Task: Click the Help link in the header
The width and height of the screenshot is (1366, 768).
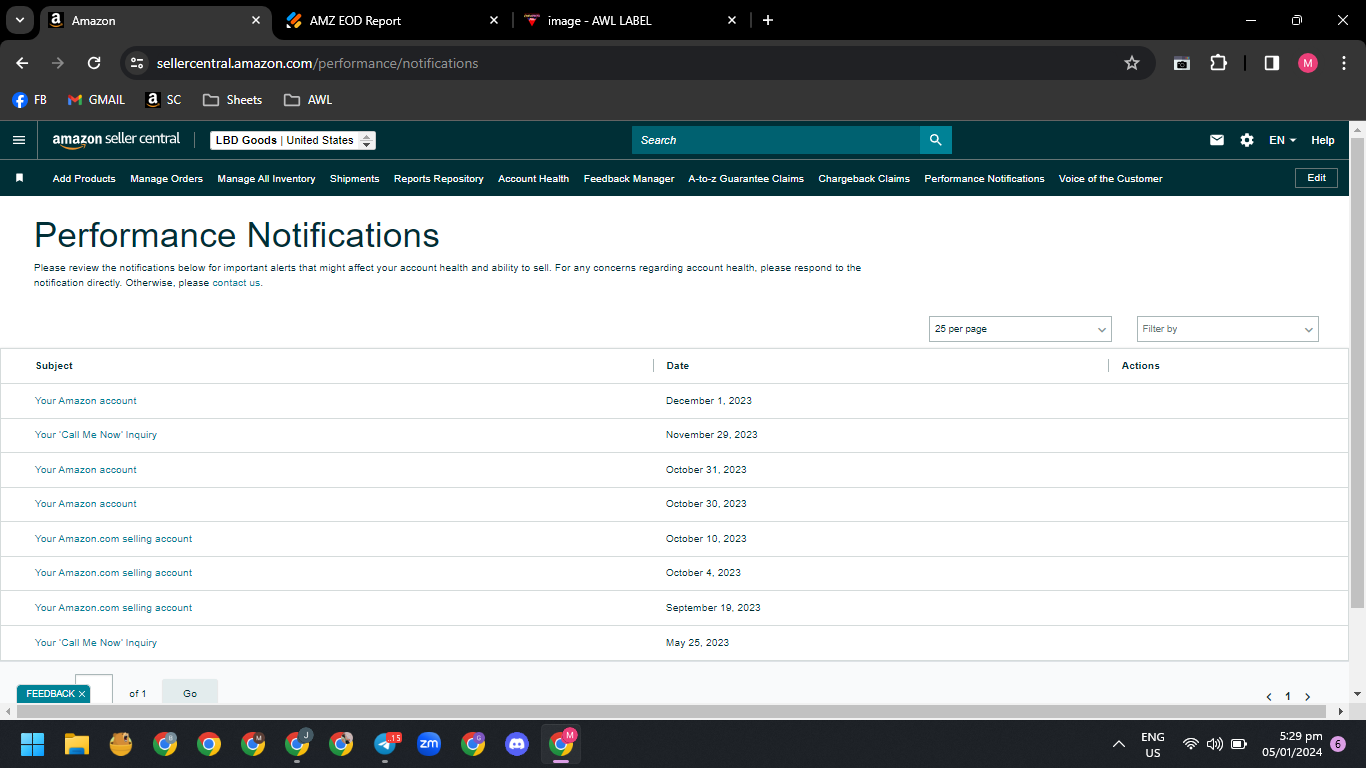Action: pos(1323,140)
